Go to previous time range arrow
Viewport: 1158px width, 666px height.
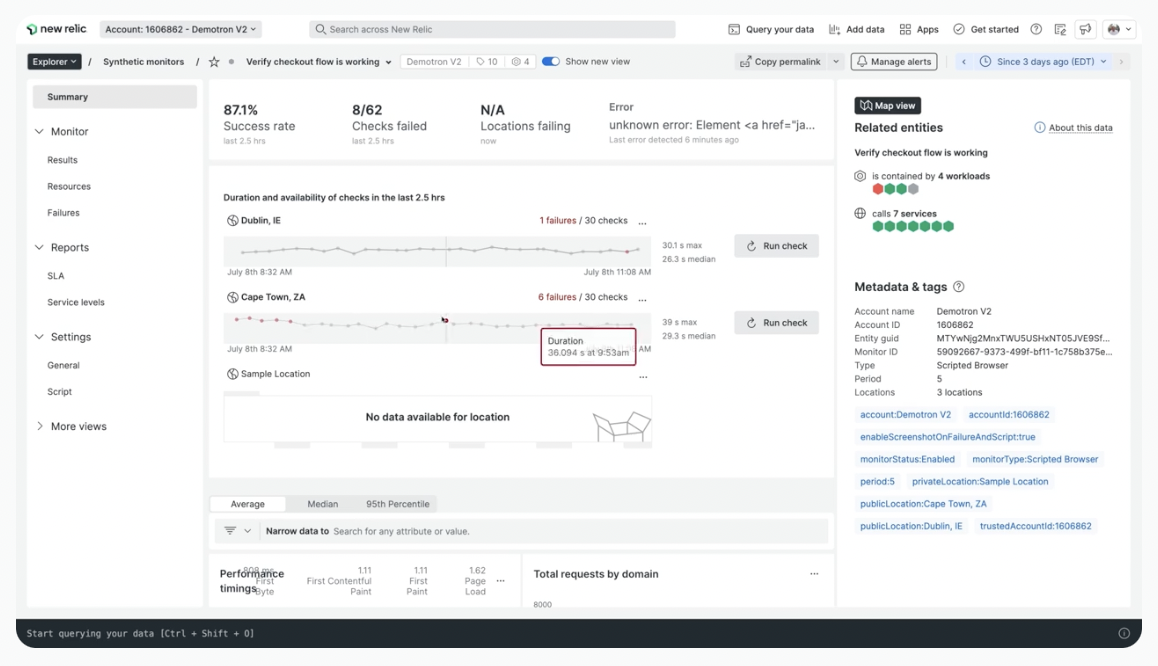coord(964,62)
